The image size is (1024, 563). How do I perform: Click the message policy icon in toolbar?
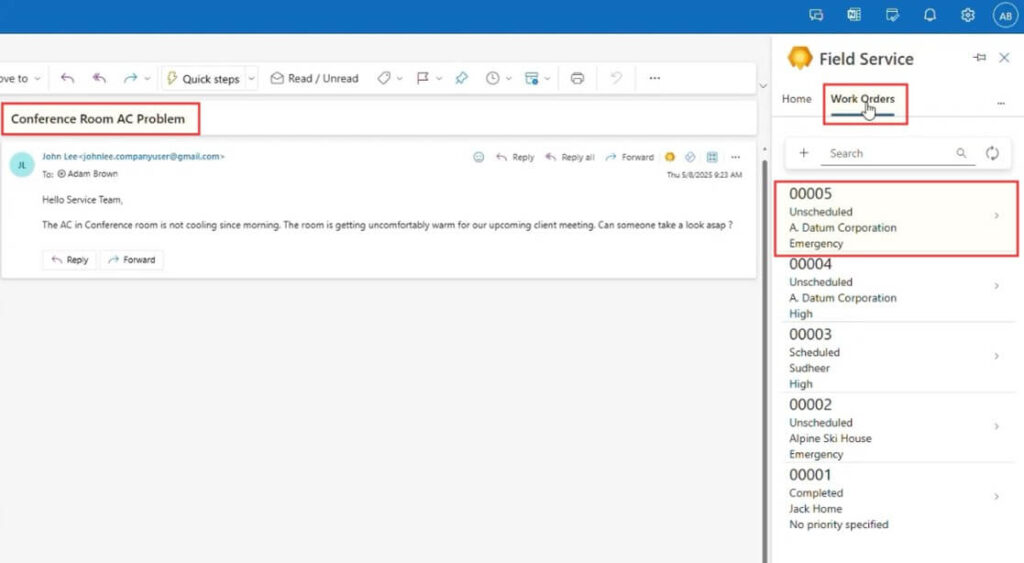pyautogui.click(x=532, y=78)
